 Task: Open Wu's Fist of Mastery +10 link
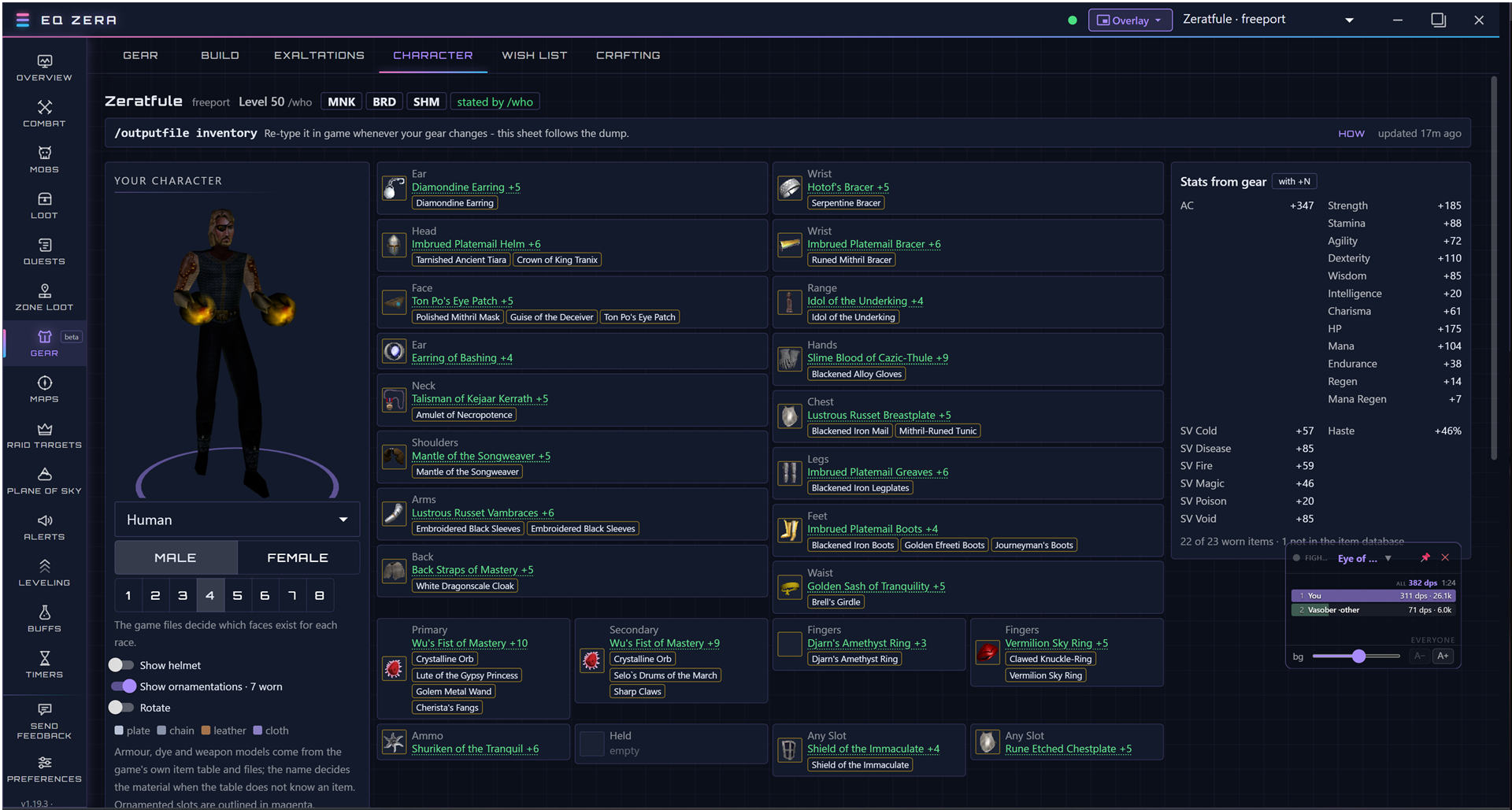coord(469,643)
